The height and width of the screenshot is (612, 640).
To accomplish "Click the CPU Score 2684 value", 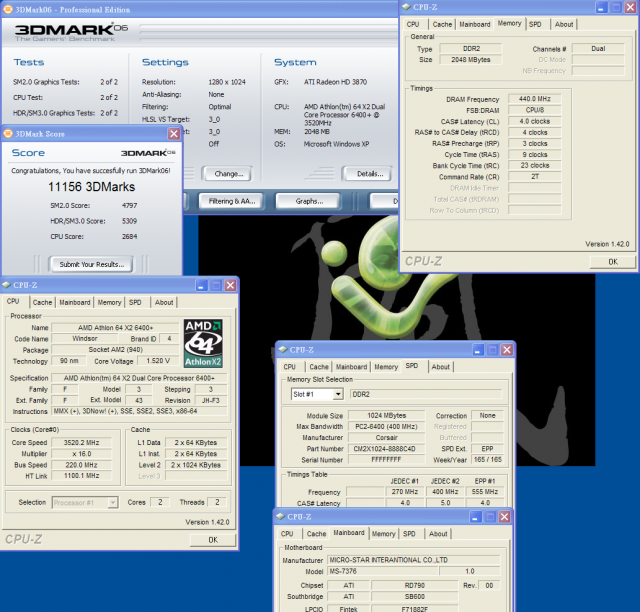I will (129, 237).
